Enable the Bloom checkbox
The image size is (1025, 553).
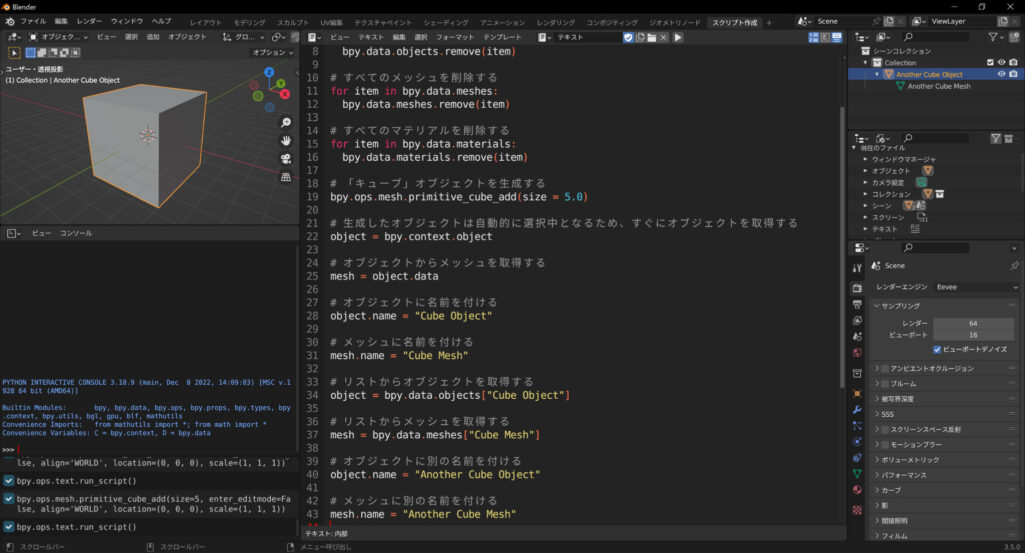(x=885, y=384)
